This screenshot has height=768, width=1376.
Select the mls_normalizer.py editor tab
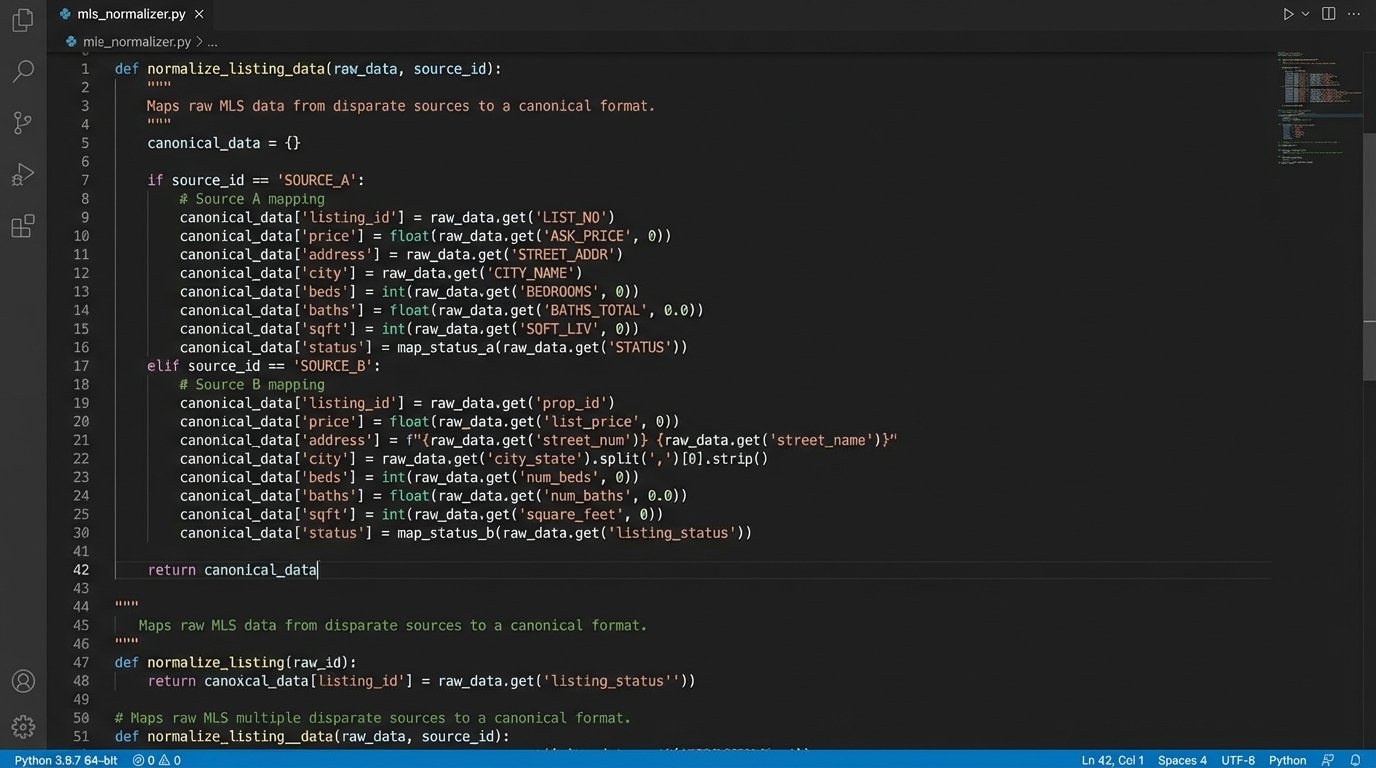point(130,14)
